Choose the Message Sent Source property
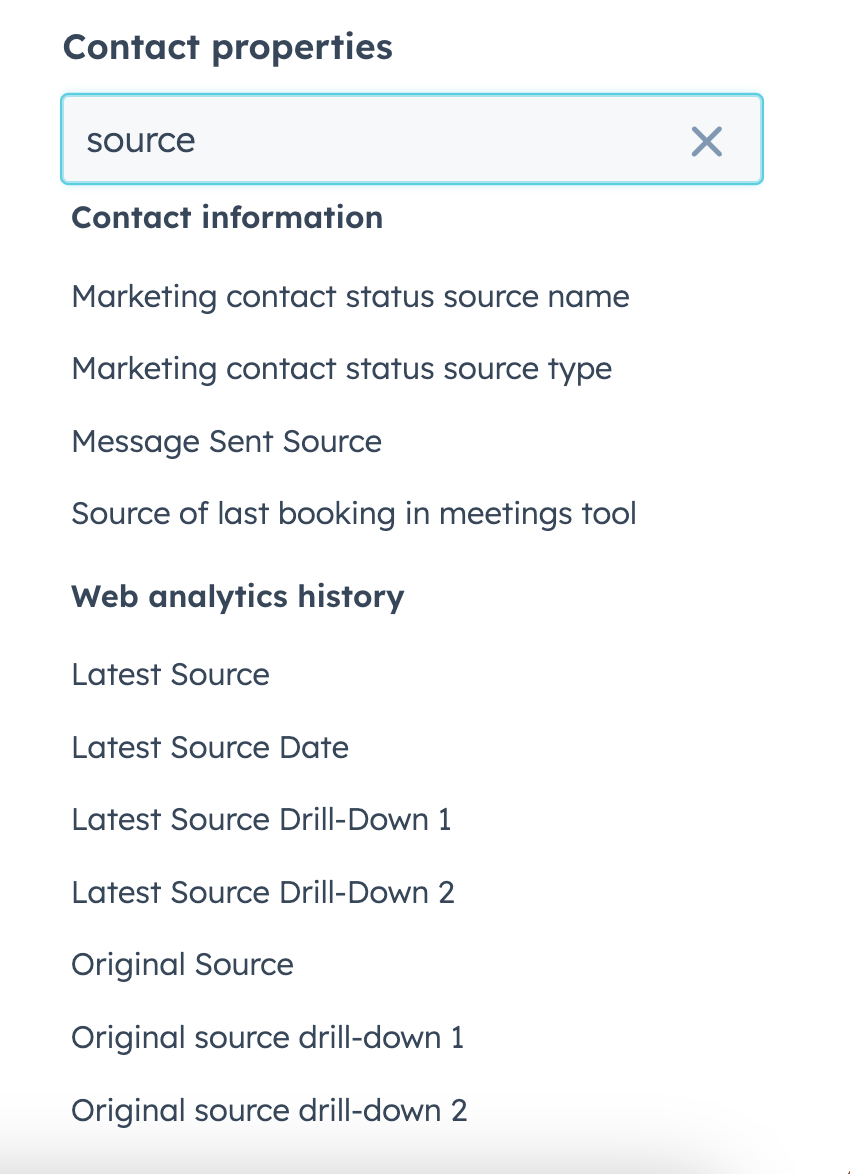 pyautogui.click(x=226, y=442)
